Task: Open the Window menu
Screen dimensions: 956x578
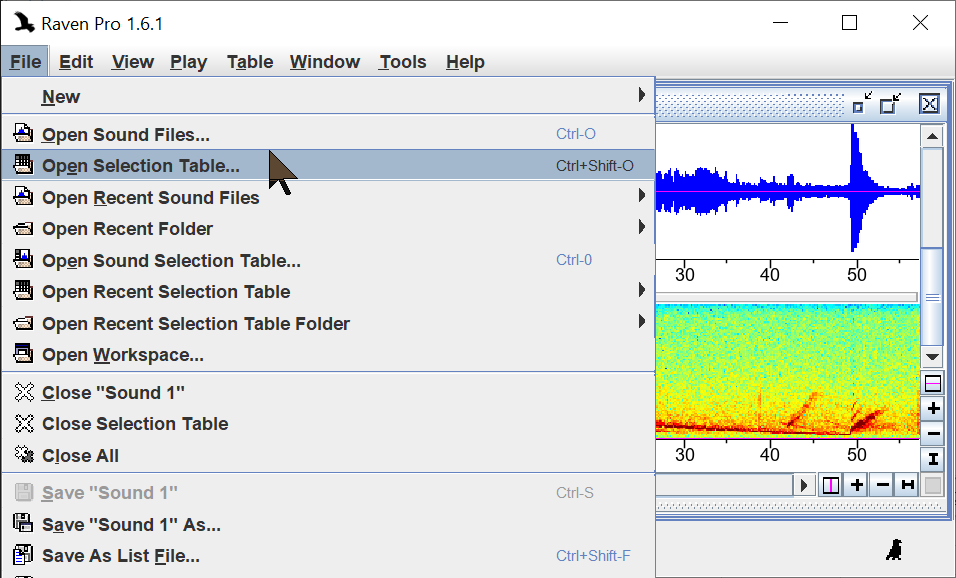Action: point(324,62)
